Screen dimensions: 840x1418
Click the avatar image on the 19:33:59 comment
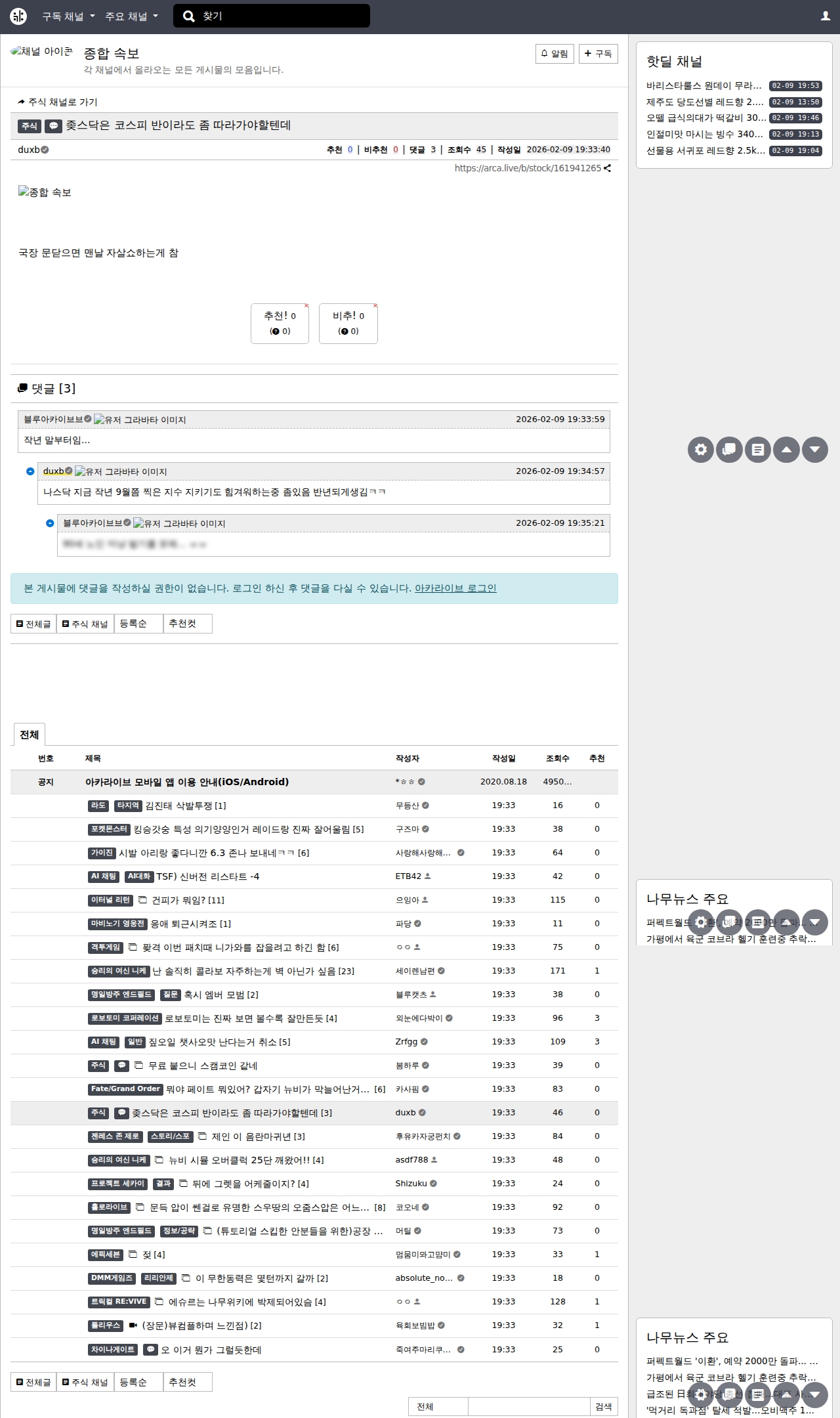[x=140, y=419]
